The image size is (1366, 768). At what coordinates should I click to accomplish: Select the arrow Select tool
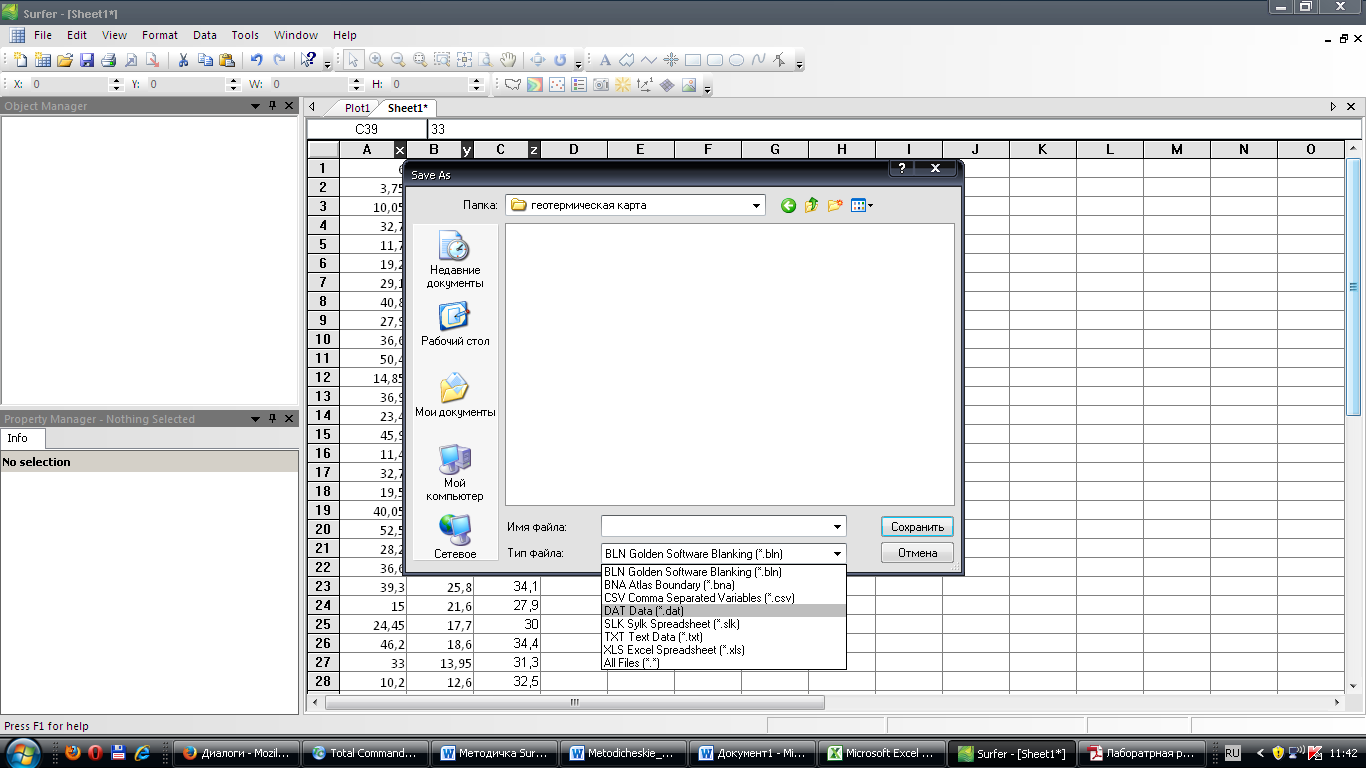point(354,60)
